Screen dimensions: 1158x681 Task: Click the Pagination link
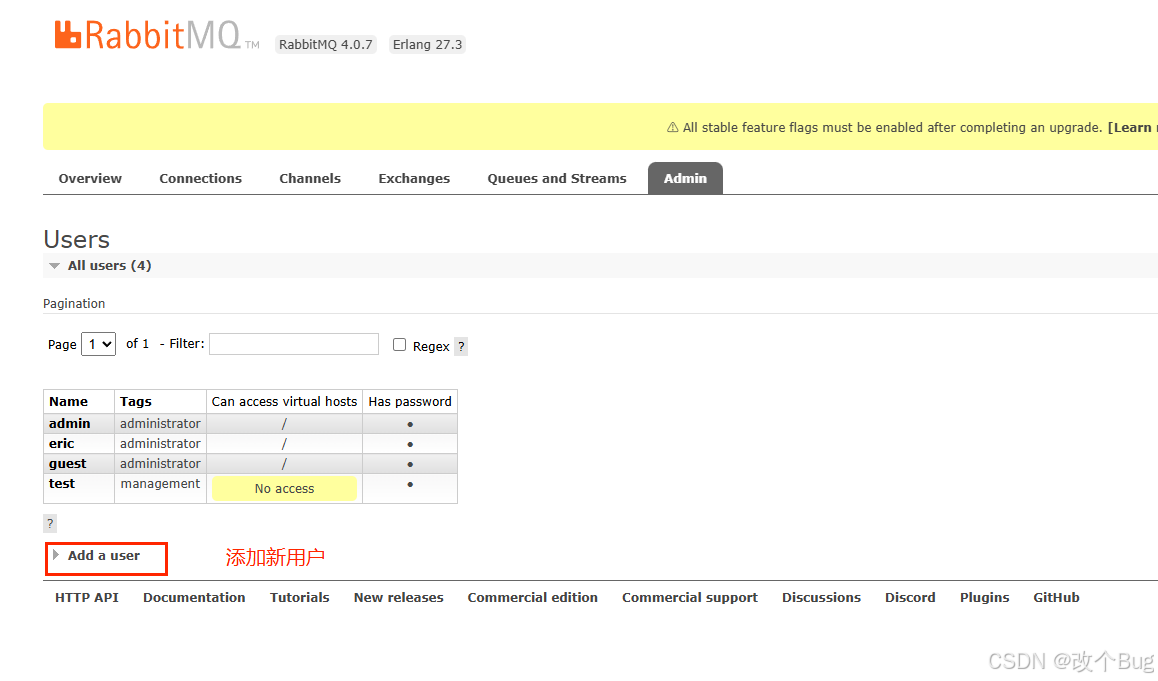(74, 303)
